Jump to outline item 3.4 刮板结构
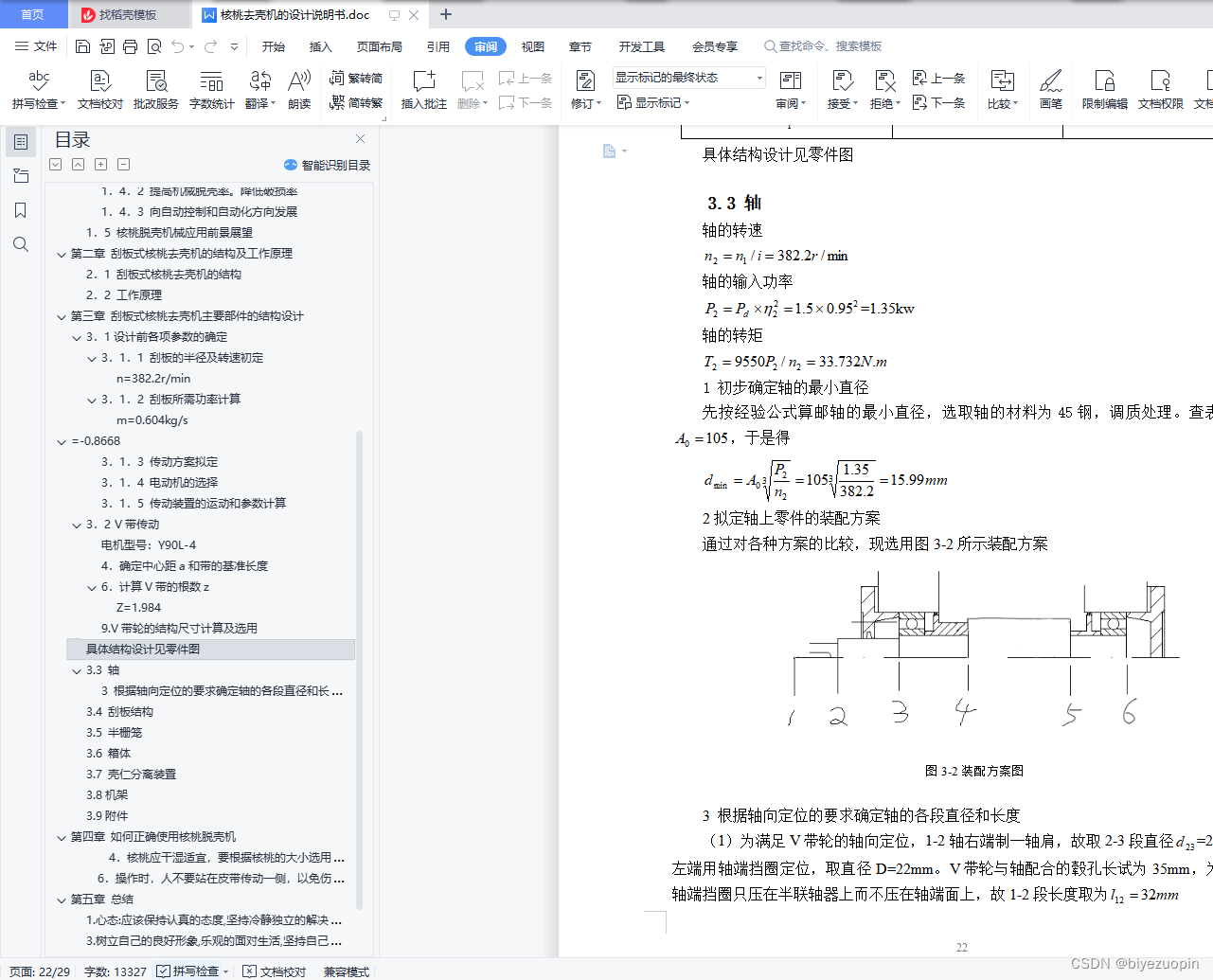The width and height of the screenshot is (1213, 980). (x=119, y=712)
